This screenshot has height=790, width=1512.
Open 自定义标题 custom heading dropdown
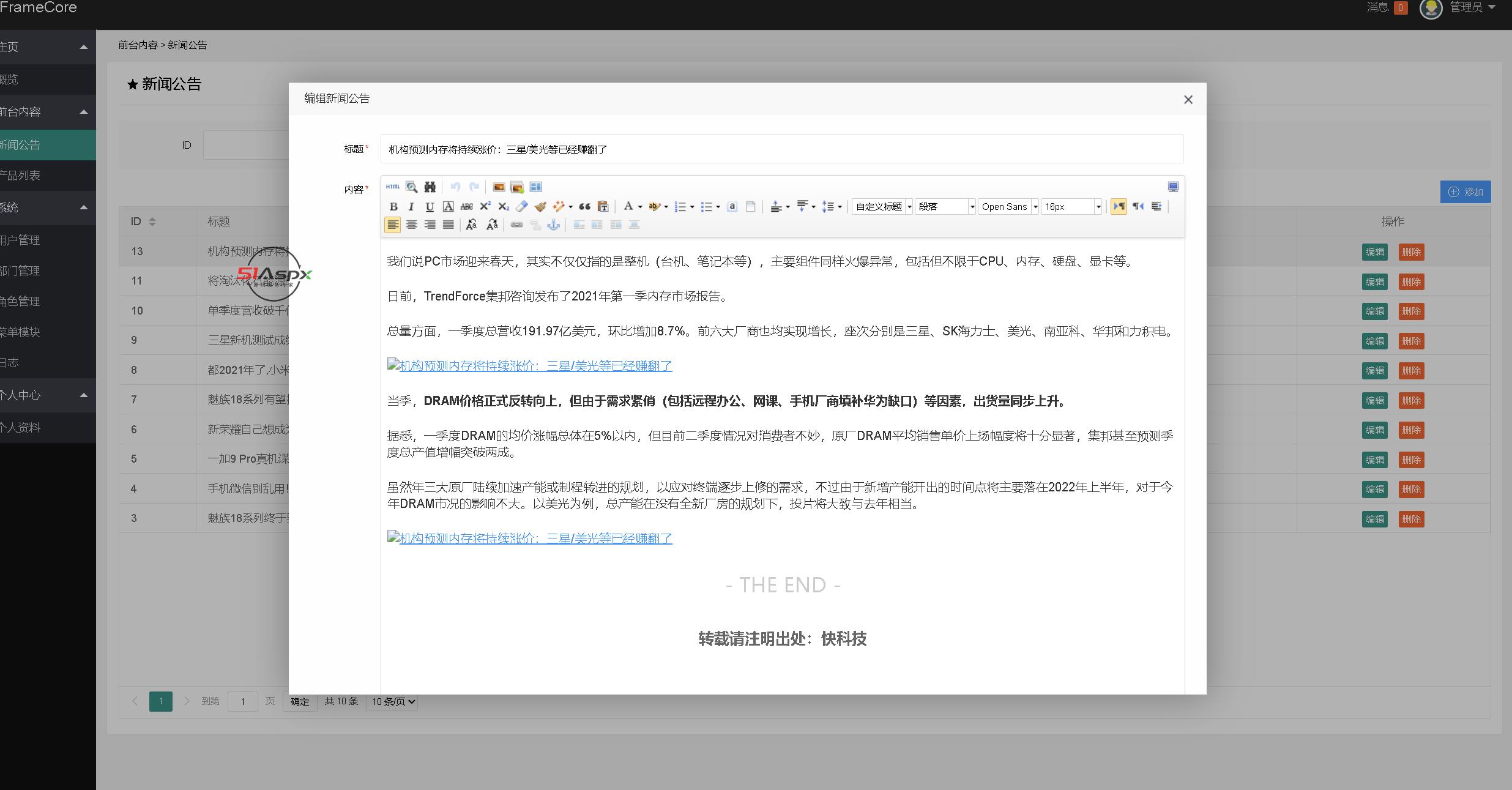[882, 207]
